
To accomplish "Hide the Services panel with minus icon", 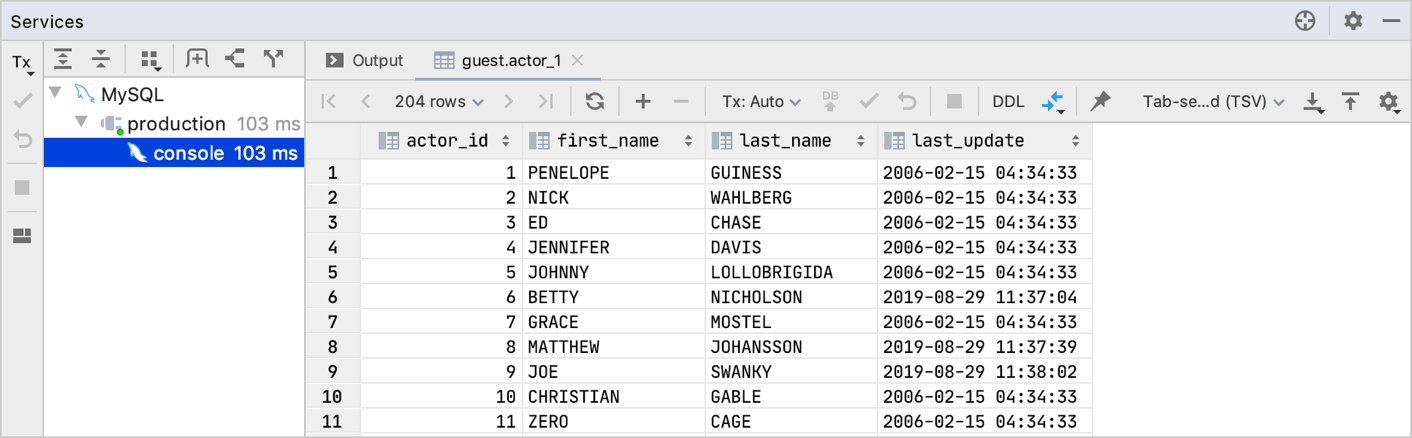I will tap(1391, 21).
